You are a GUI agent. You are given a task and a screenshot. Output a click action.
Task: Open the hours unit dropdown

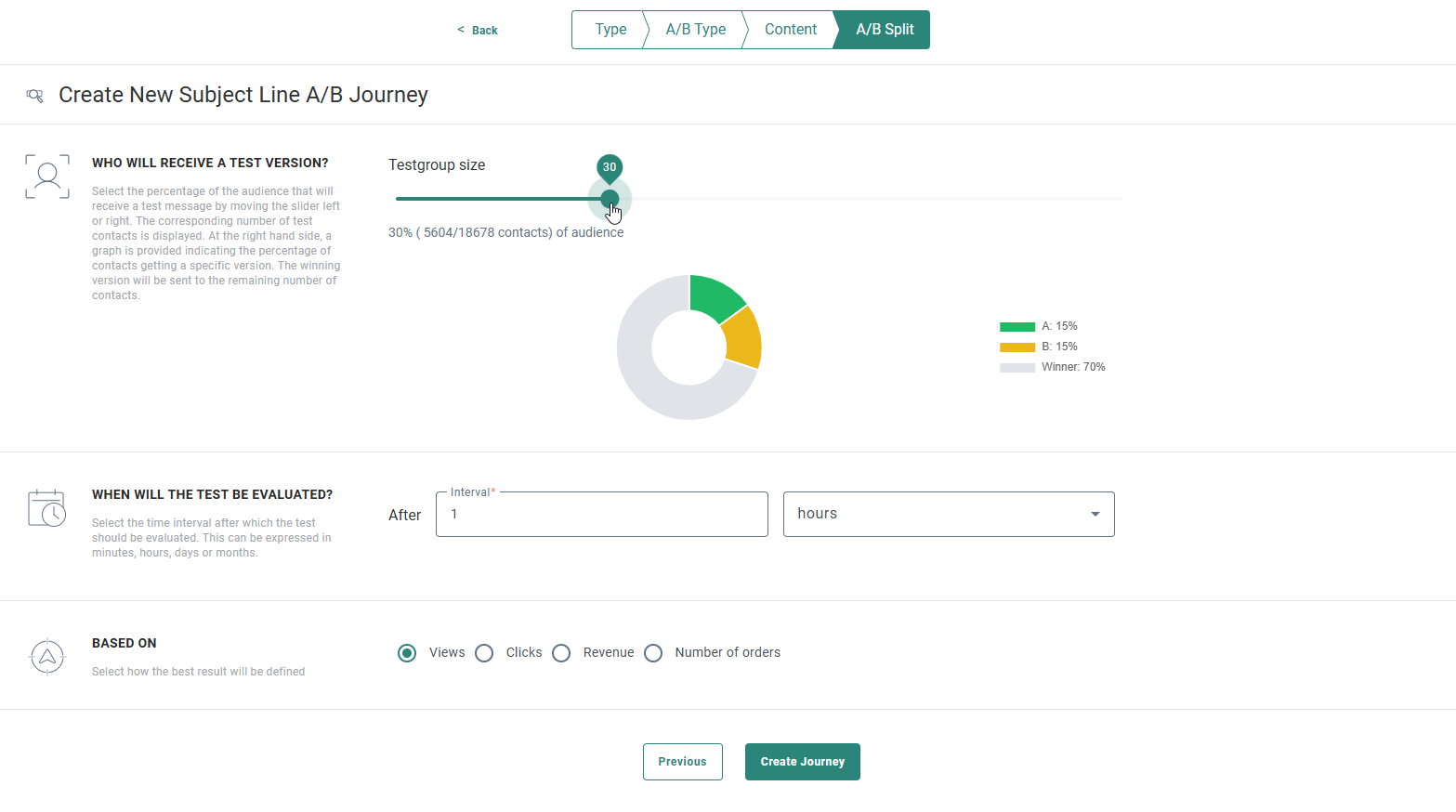coord(948,514)
